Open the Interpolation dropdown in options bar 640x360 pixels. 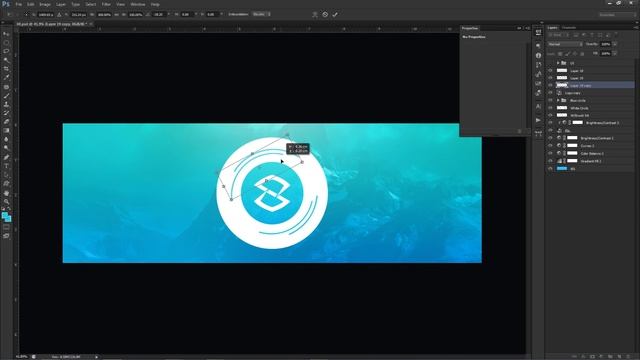(261, 14)
